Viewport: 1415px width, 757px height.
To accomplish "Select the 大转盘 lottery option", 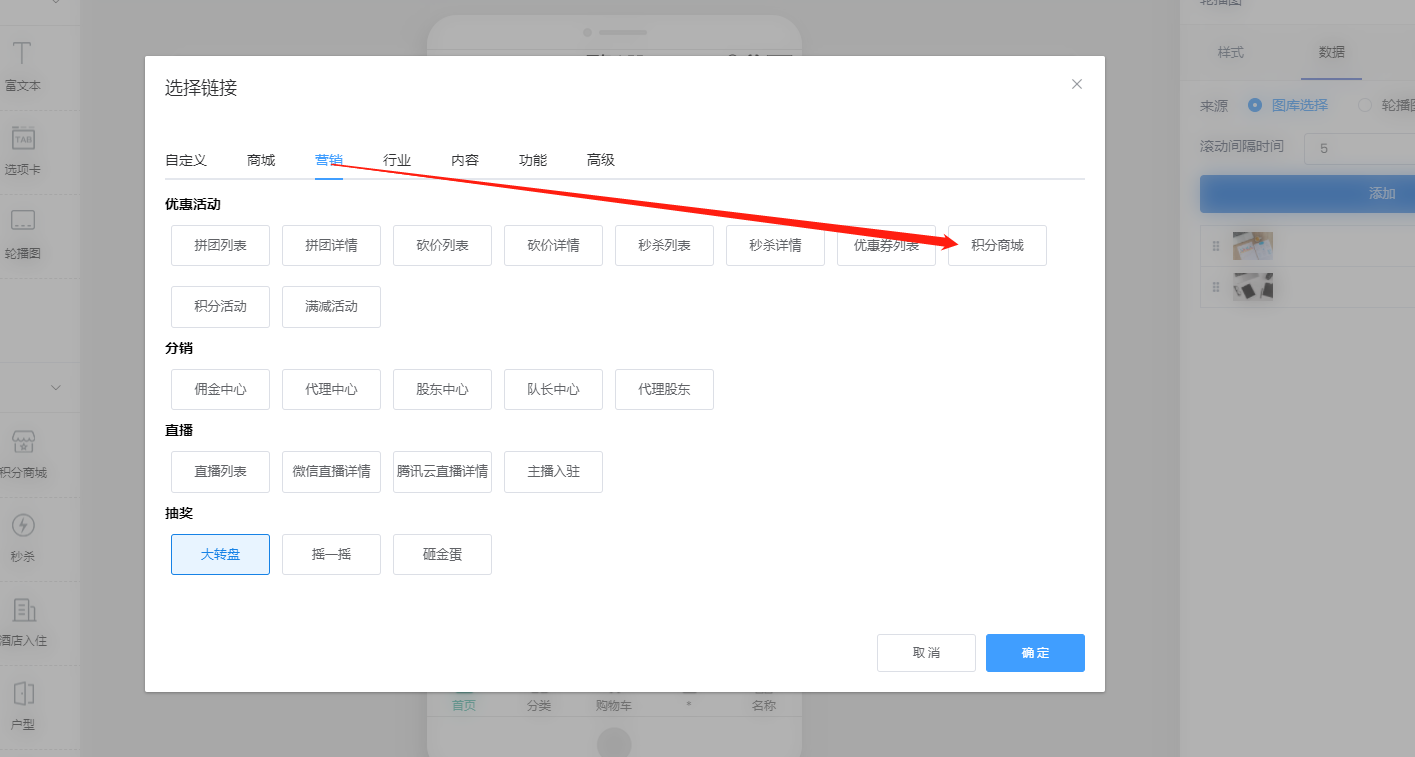I will [x=220, y=554].
